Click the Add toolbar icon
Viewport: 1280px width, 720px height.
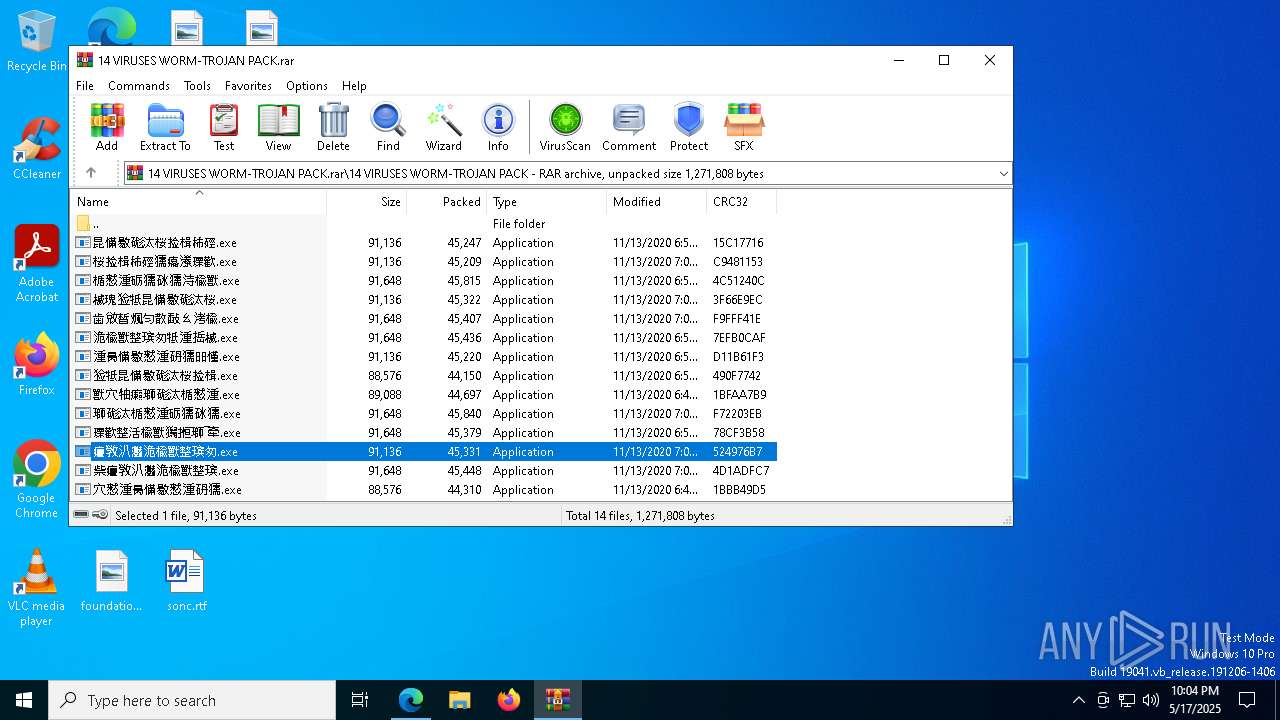(107, 127)
